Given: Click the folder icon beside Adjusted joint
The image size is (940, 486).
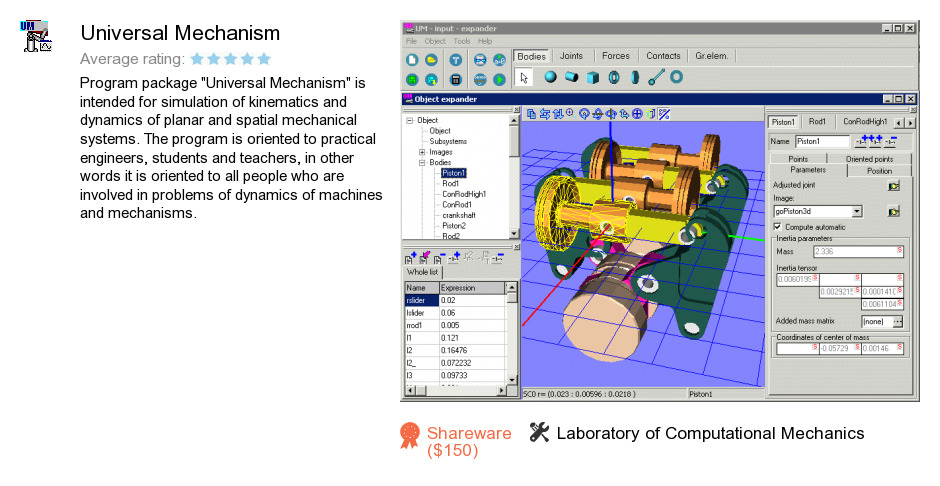Looking at the screenshot, I should [x=894, y=186].
